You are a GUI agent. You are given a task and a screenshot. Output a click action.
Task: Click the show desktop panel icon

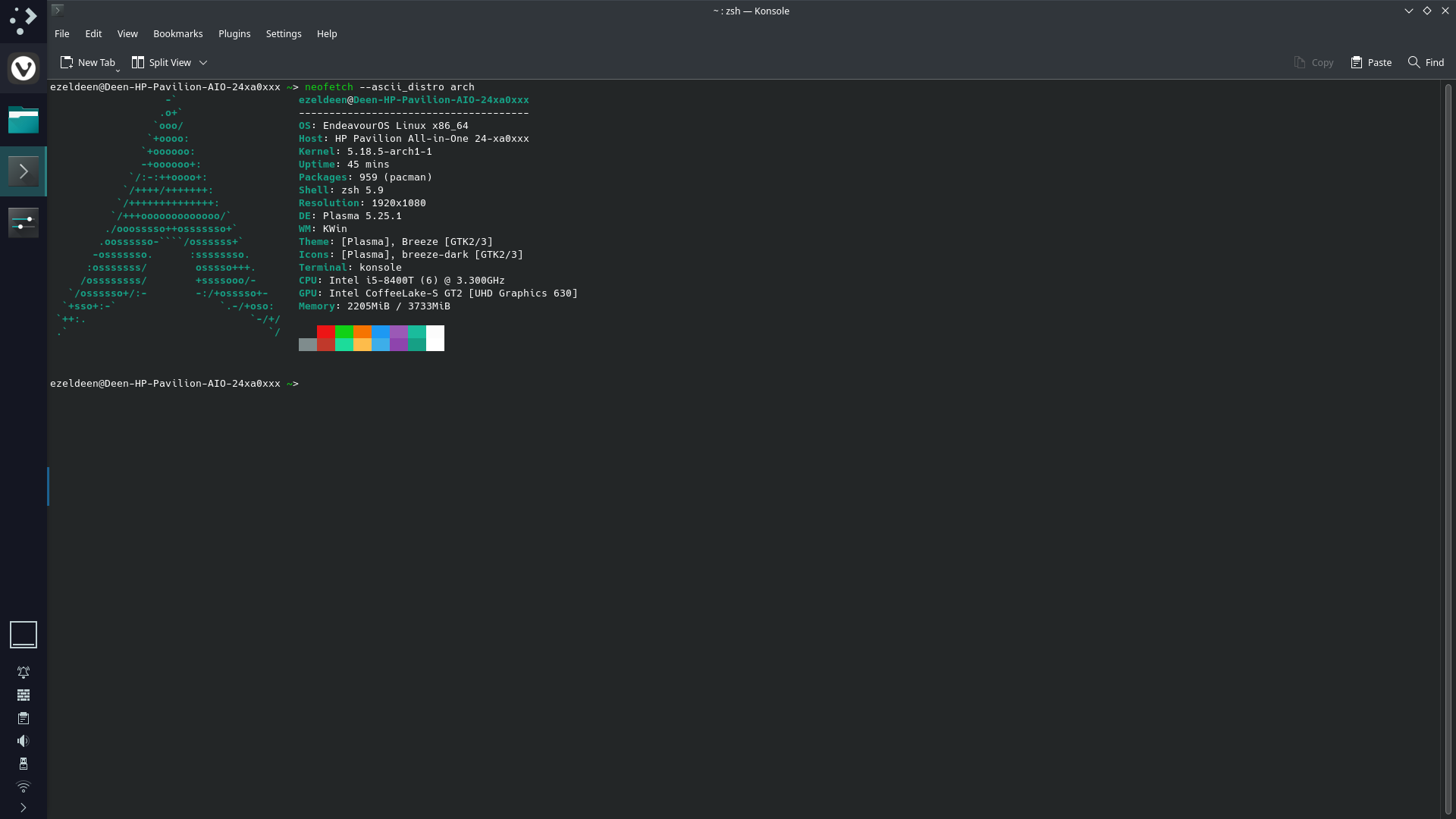pos(23,635)
